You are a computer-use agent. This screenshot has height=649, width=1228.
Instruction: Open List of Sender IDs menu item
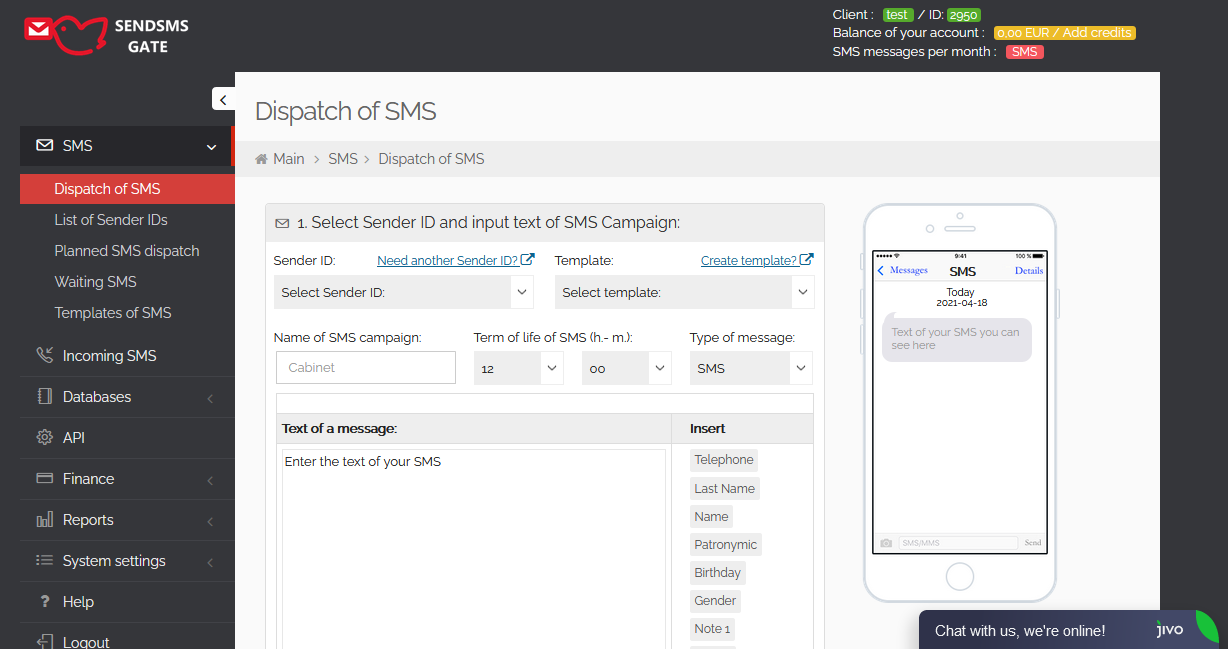(x=111, y=220)
